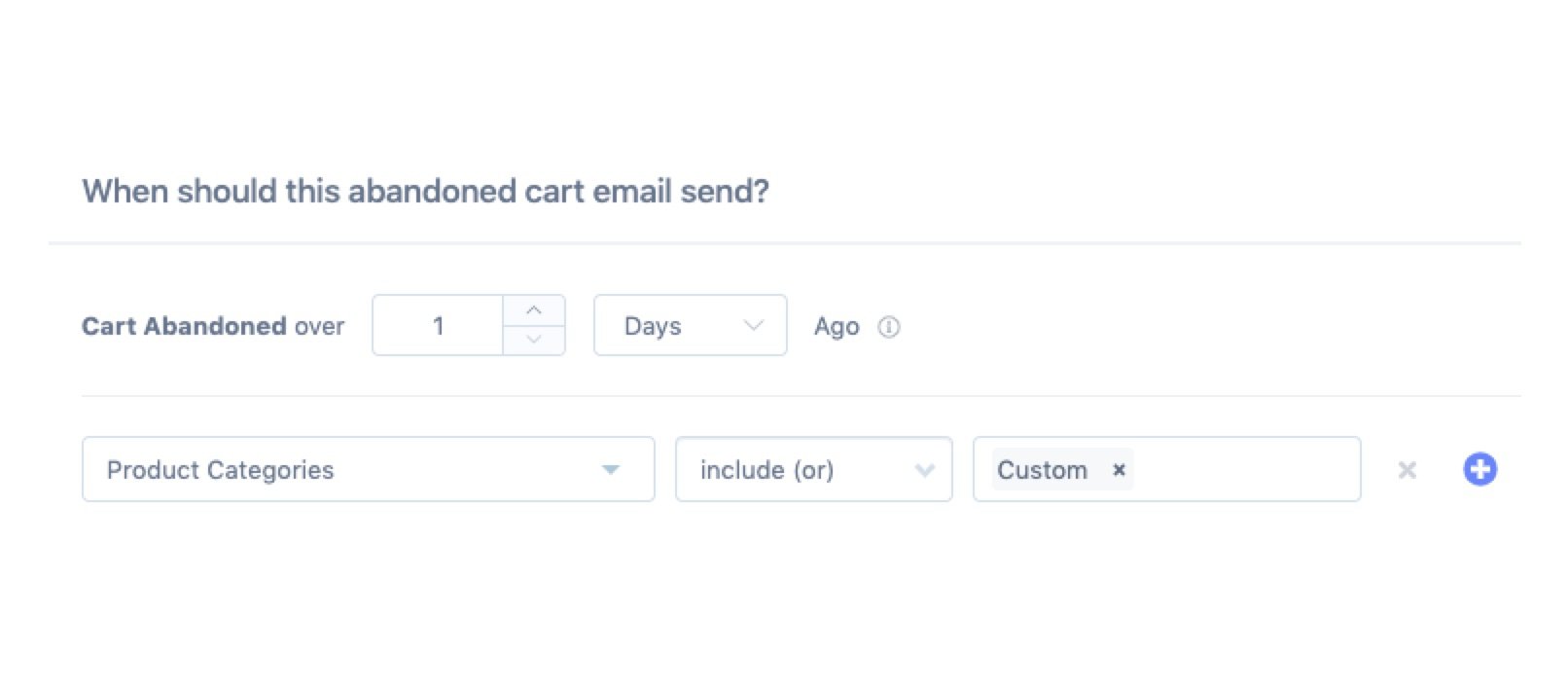Click the chevron inside the Days selector
The height and width of the screenshot is (689, 1568).
click(753, 326)
